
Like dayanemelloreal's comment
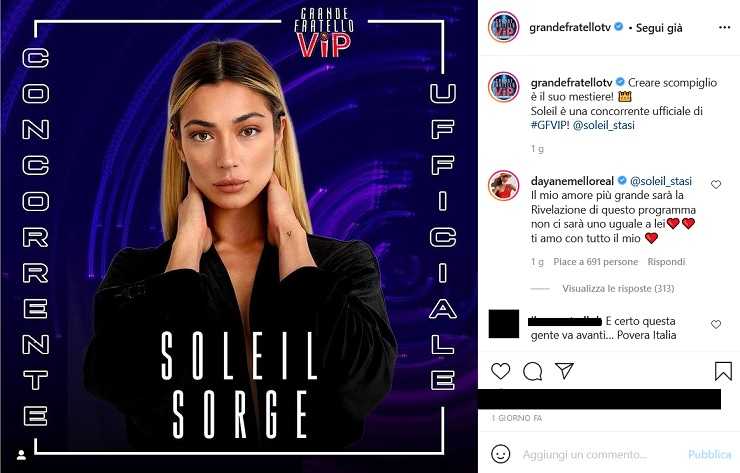[x=716, y=185]
